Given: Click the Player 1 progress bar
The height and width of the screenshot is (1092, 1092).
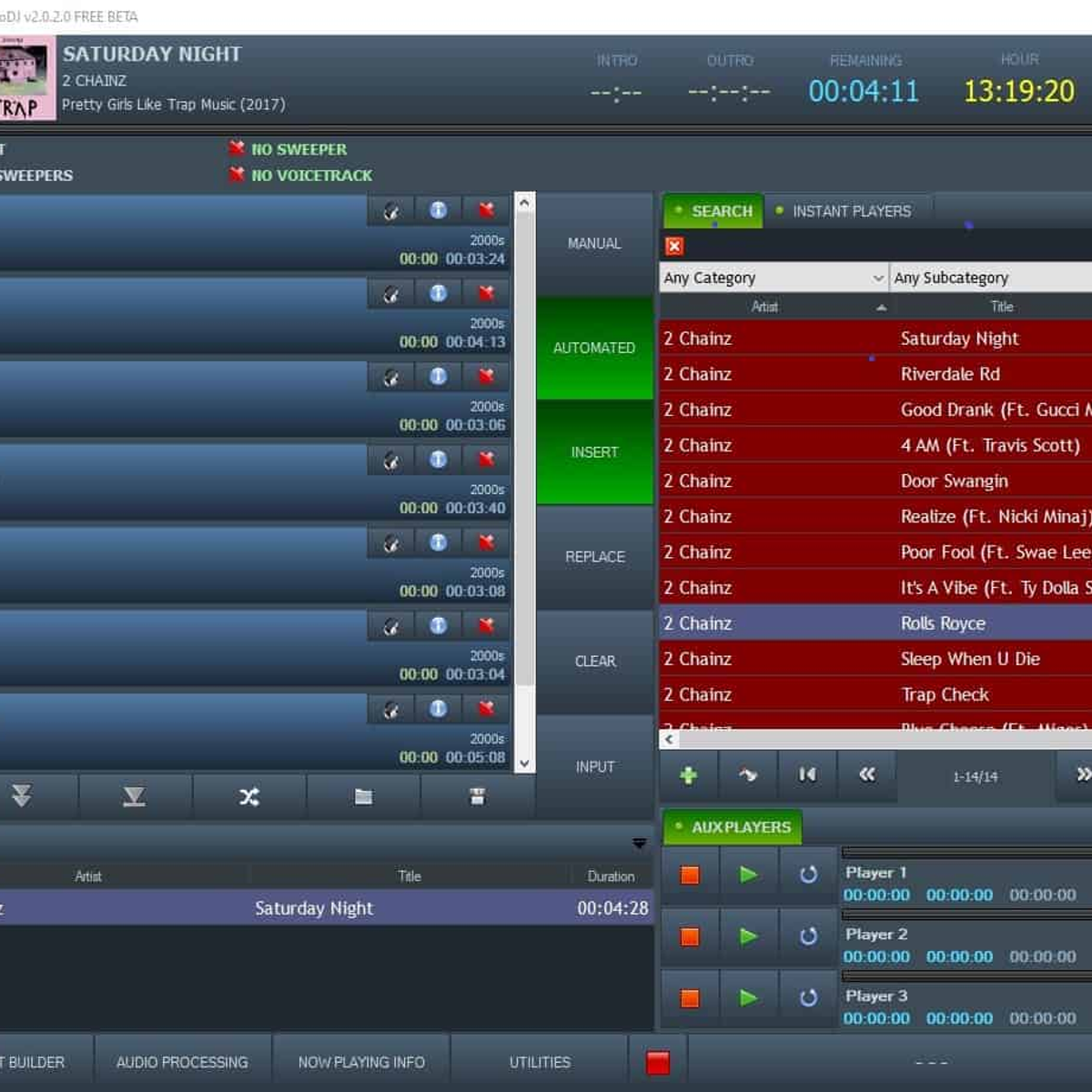Looking at the screenshot, I should pos(966,853).
